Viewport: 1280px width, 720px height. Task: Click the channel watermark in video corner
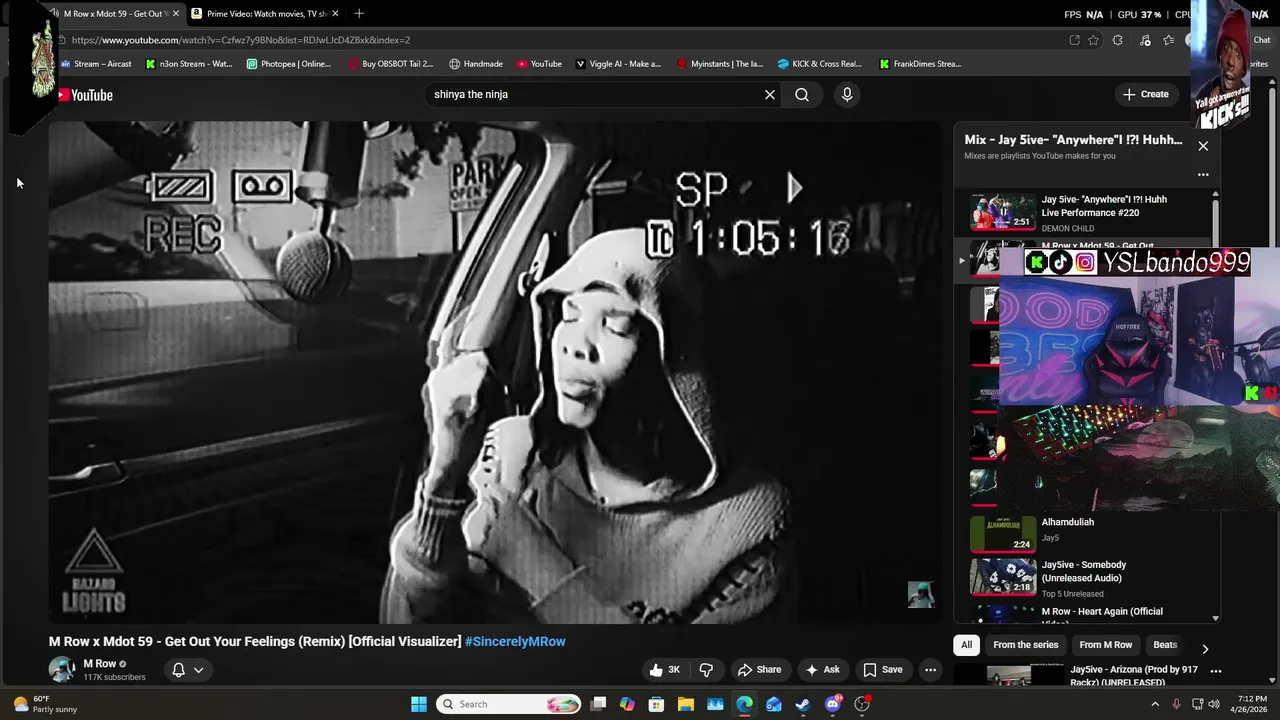(x=921, y=594)
